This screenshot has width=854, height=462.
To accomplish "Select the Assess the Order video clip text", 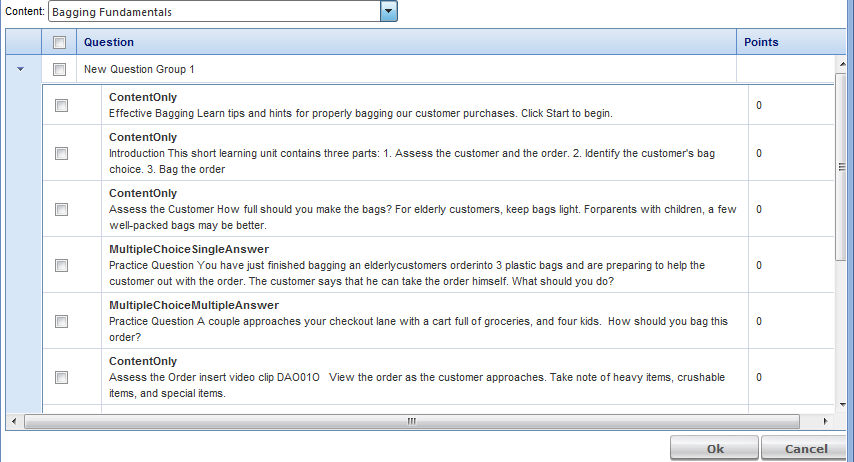I will (x=417, y=385).
